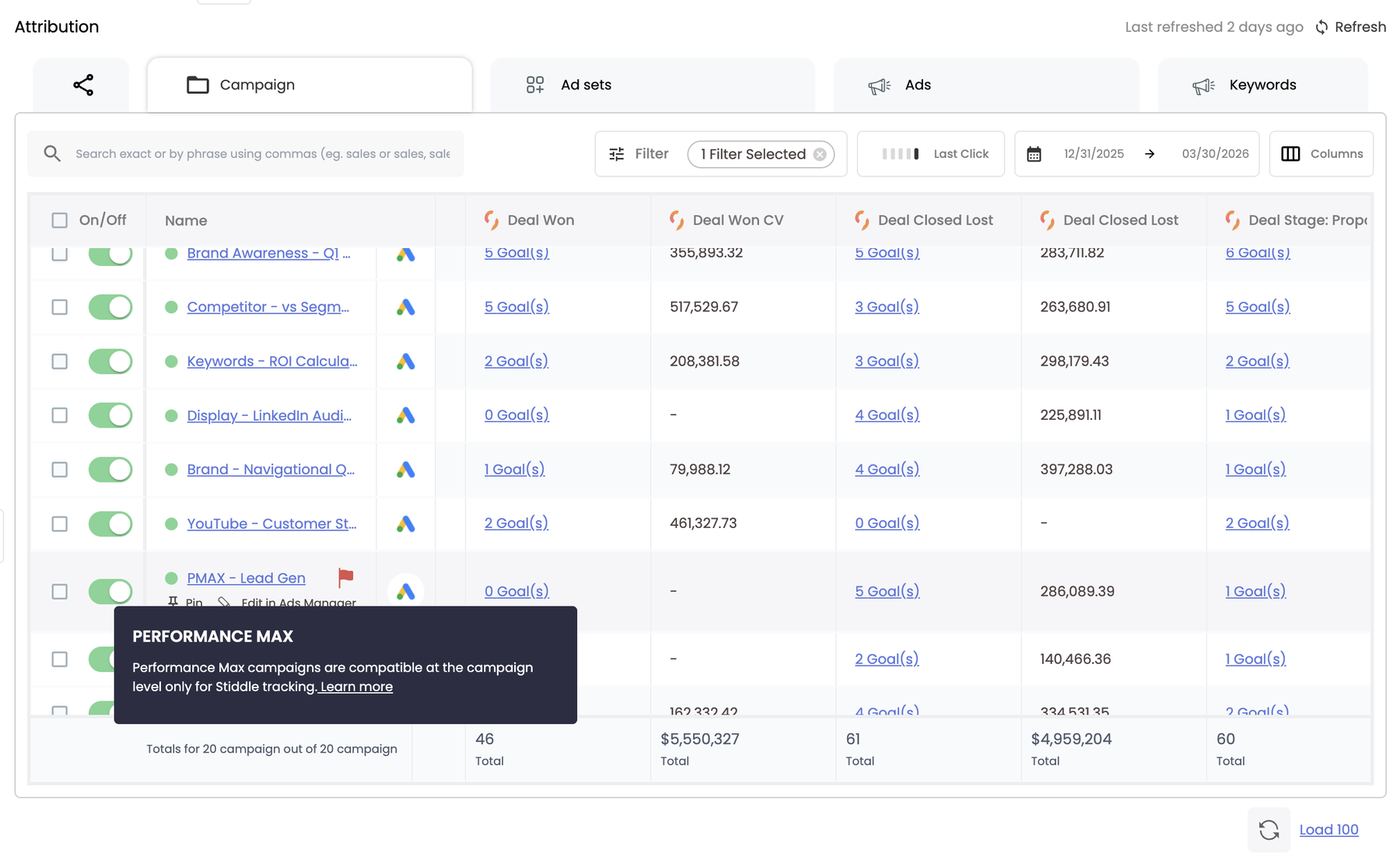1400x860 pixels.
Task: Open 5 Goal(s) Deal Closed Lost for PMAX row
Action: (x=887, y=591)
